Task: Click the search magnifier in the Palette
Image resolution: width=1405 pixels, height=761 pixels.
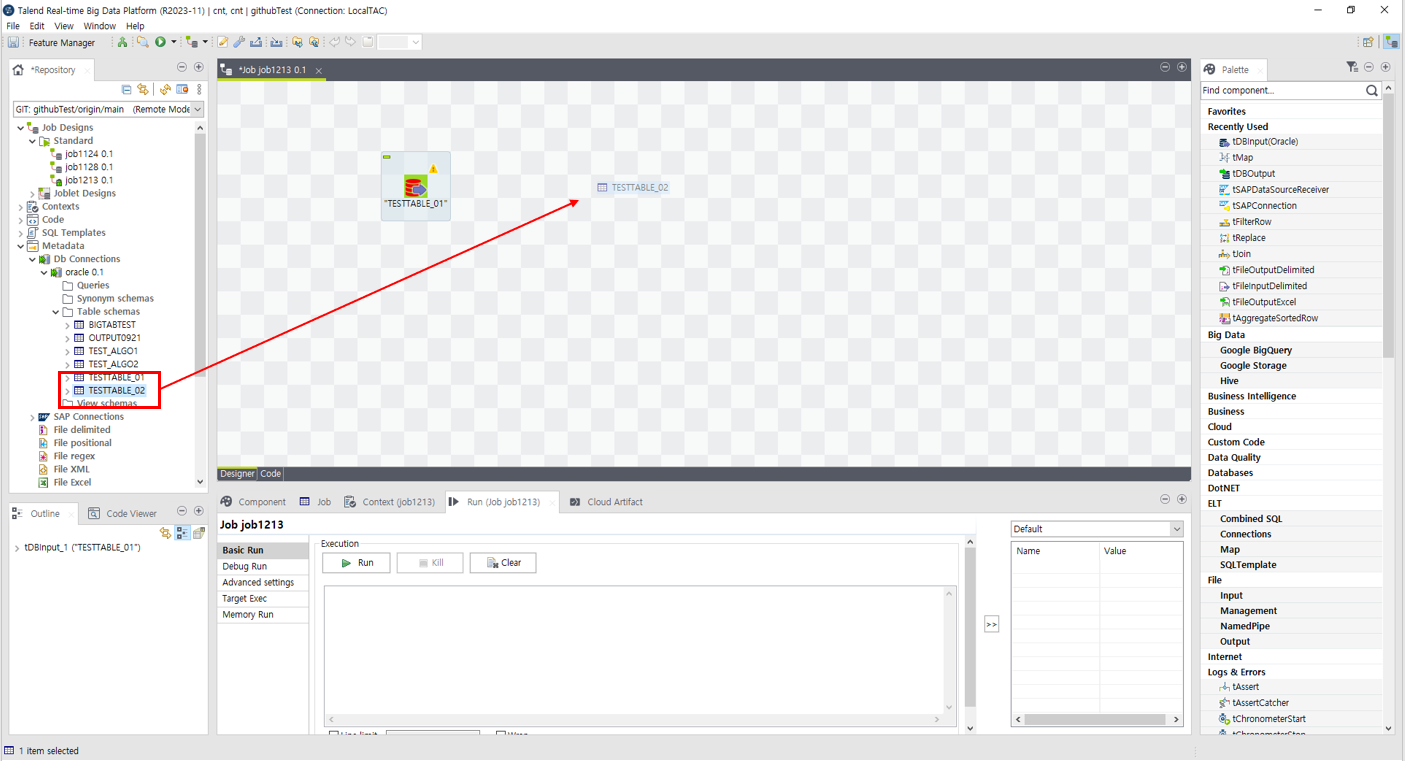Action: tap(1372, 90)
